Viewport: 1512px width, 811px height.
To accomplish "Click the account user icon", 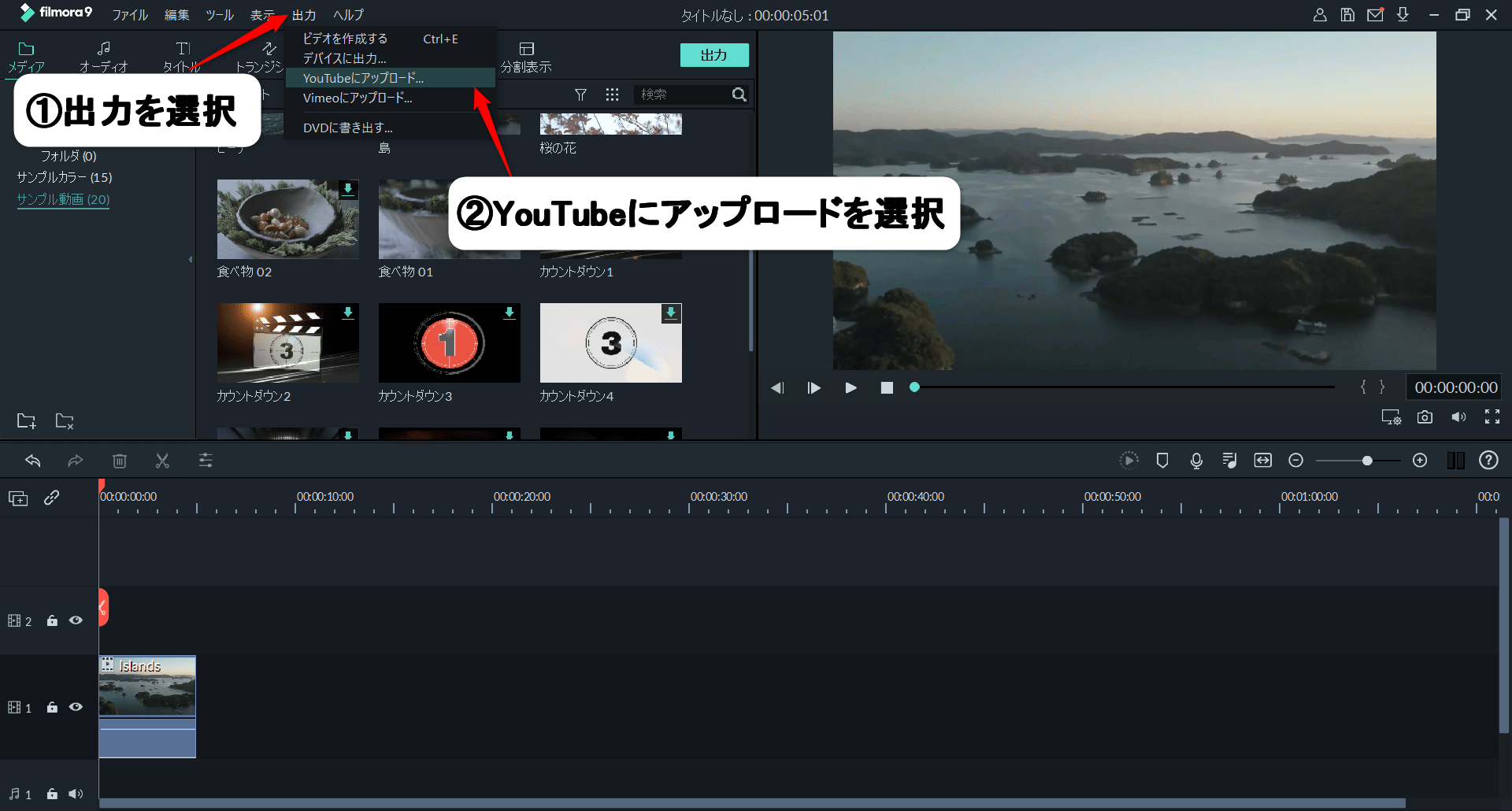I will click(x=1320, y=15).
